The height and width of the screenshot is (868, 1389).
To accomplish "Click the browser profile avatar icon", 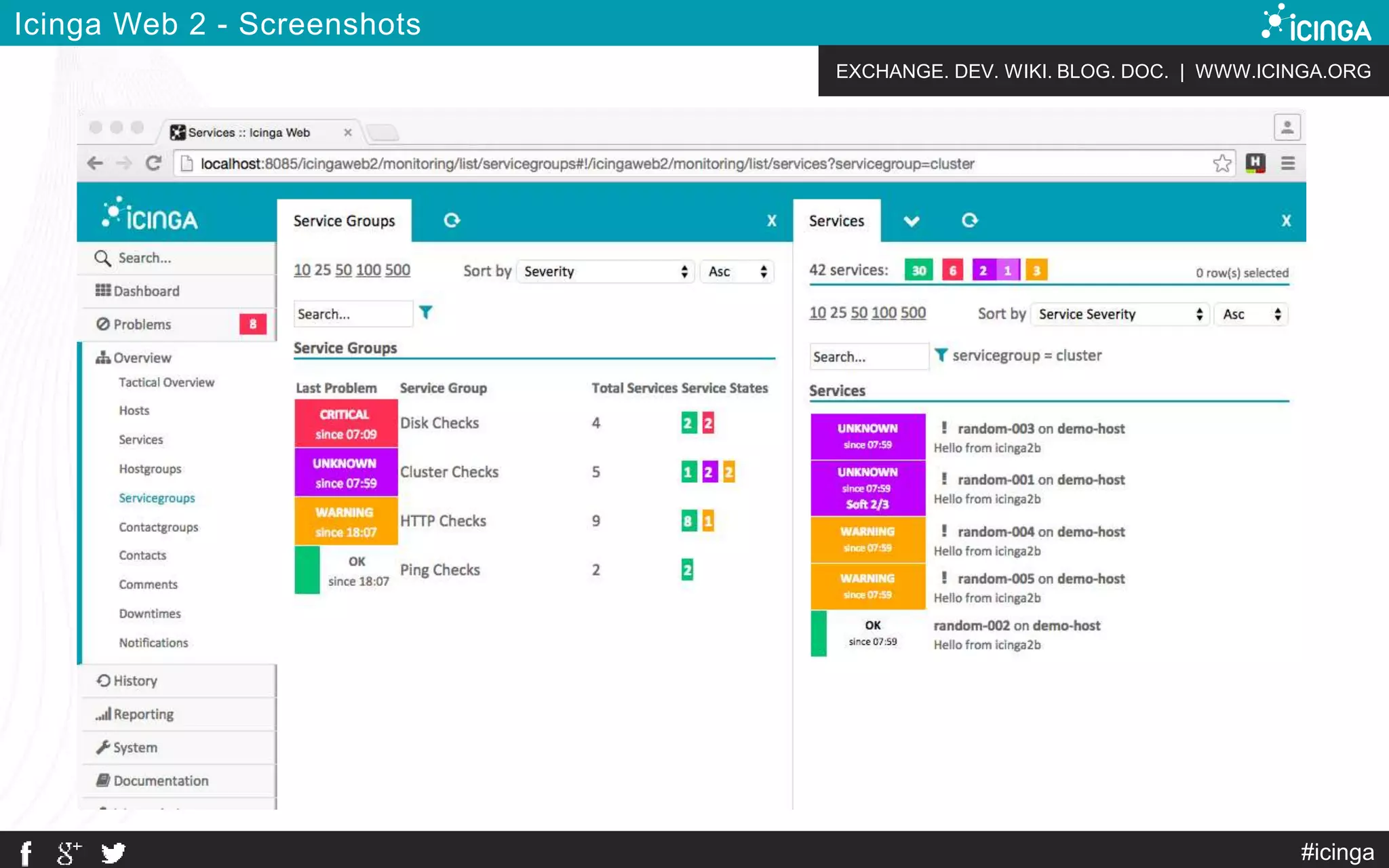I will 1287,127.
